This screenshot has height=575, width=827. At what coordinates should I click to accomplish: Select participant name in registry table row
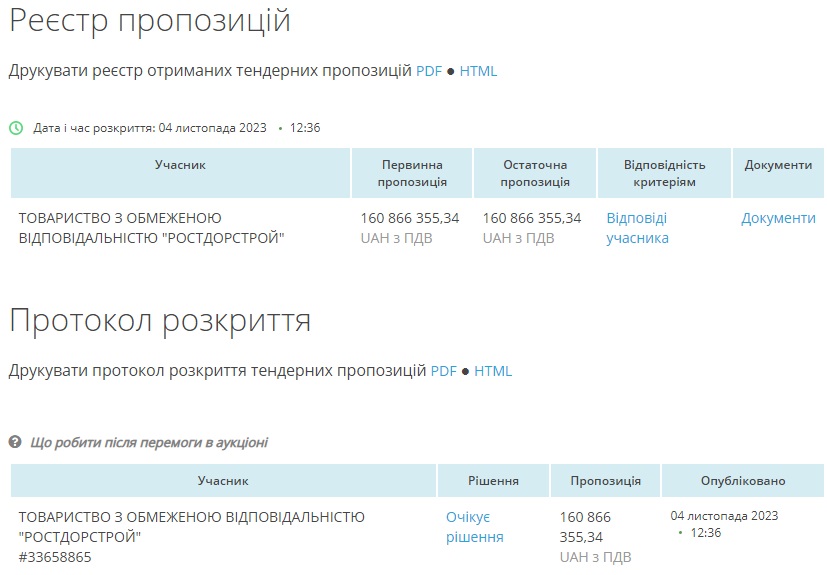coord(152,228)
